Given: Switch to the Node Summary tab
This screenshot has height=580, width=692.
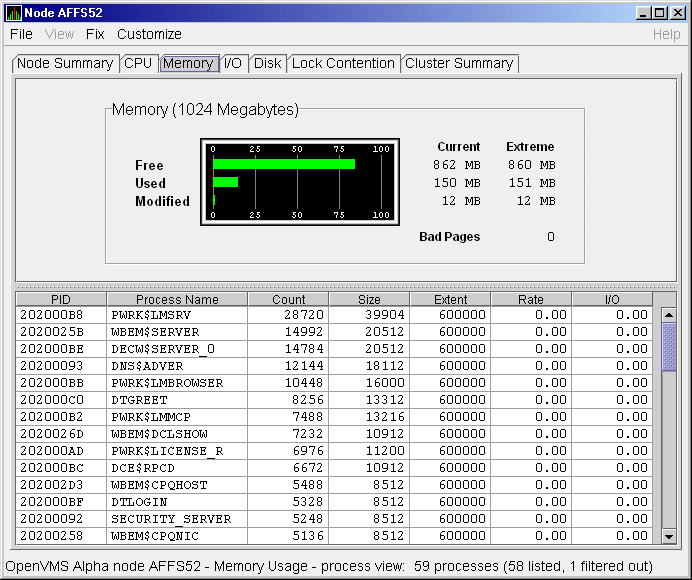Looking at the screenshot, I should (x=65, y=63).
